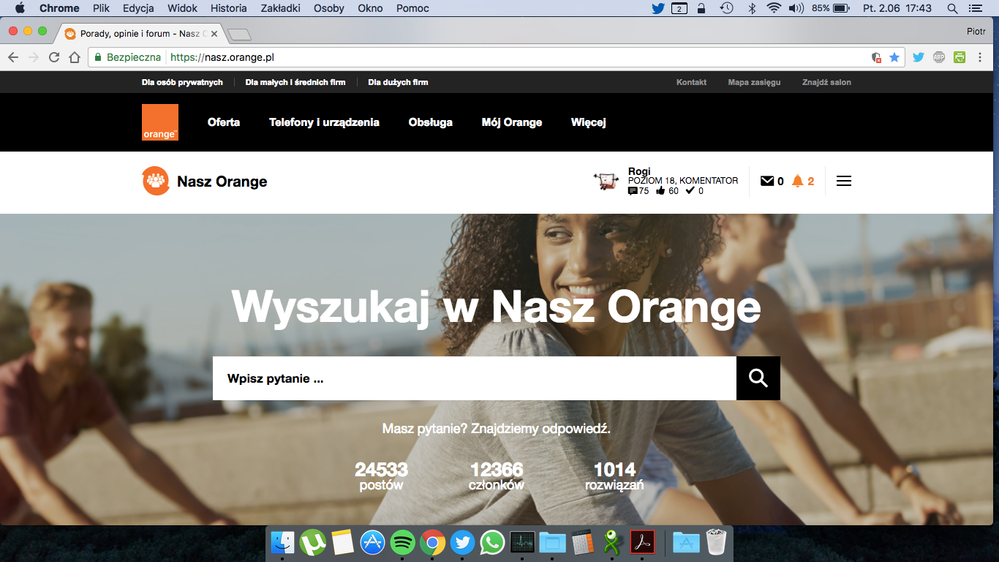Open the Kontakt link
Viewport: 999px width, 562px height.
(x=691, y=82)
